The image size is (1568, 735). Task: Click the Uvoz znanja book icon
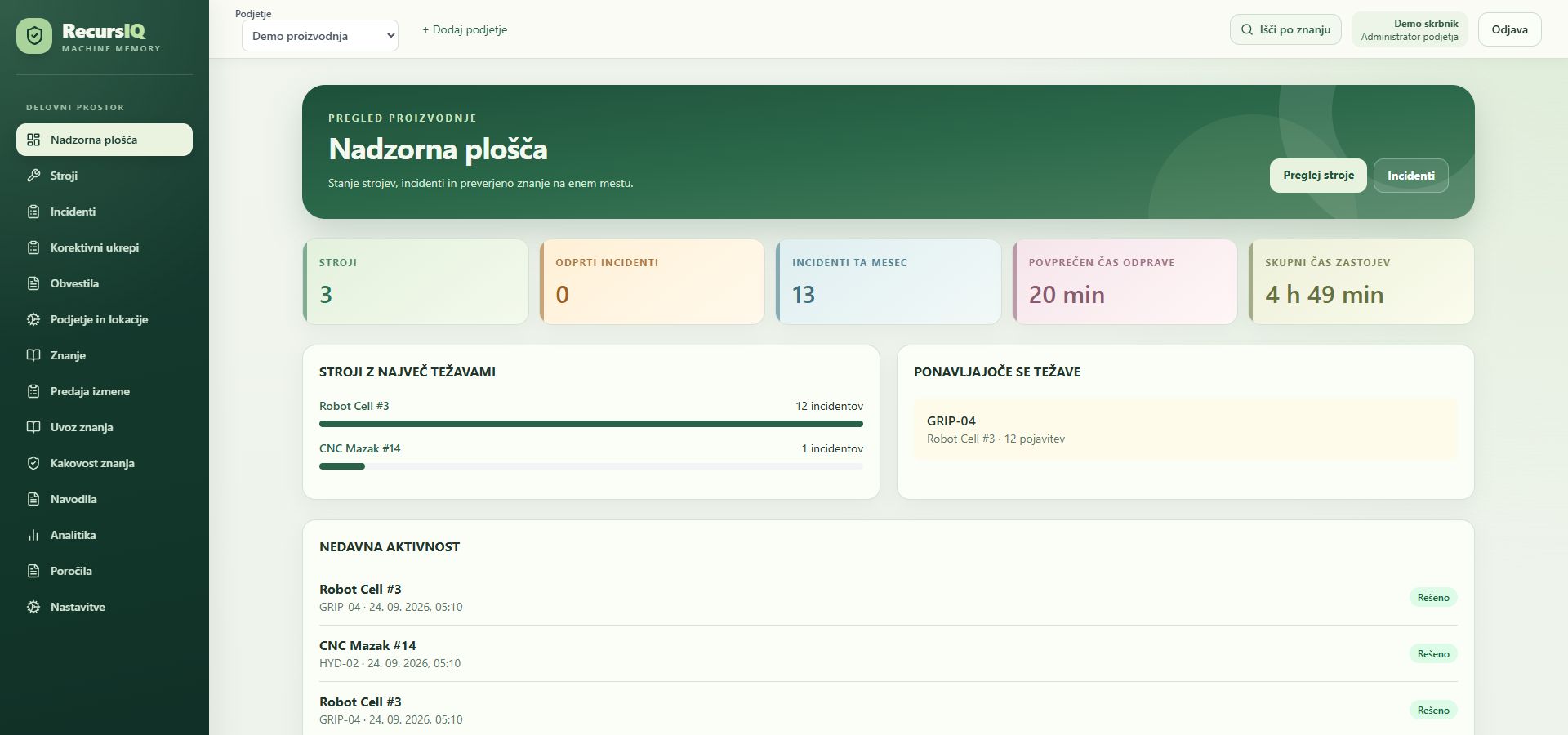33,427
